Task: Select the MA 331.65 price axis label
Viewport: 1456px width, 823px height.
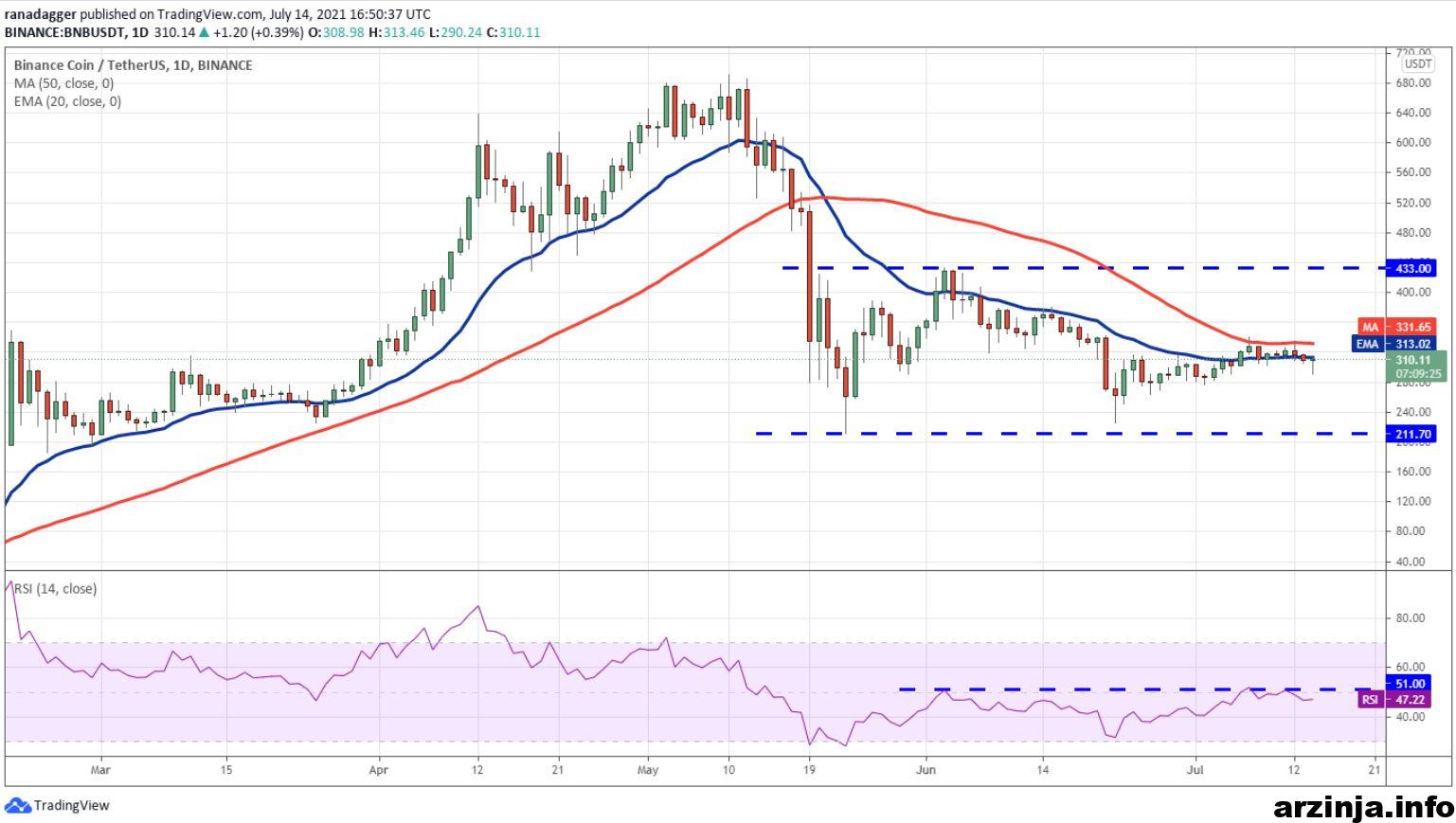Action: pyautogui.click(x=1397, y=327)
